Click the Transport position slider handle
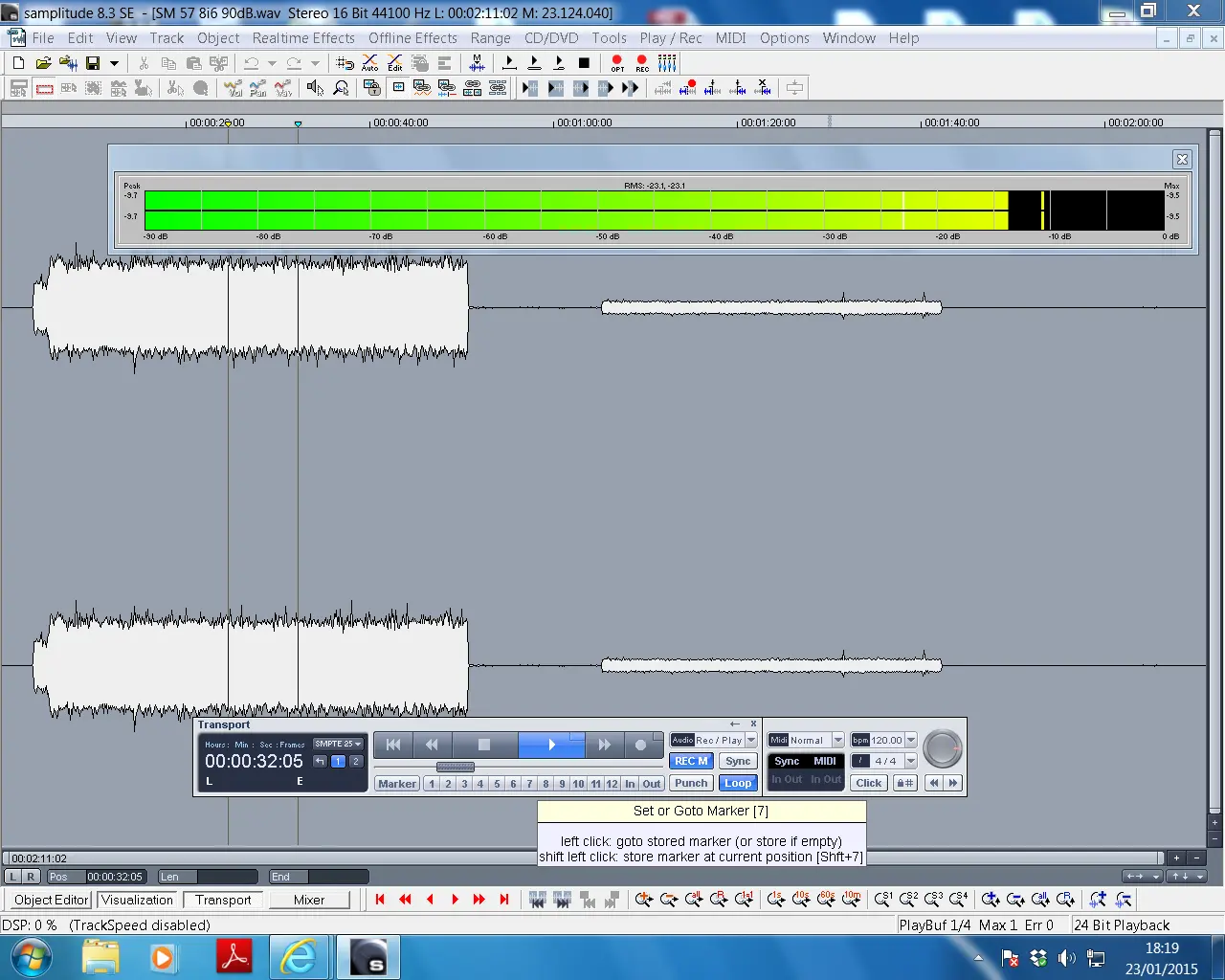Image resolution: width=1225 pixels, height=980 pixels. click(456, 768)
